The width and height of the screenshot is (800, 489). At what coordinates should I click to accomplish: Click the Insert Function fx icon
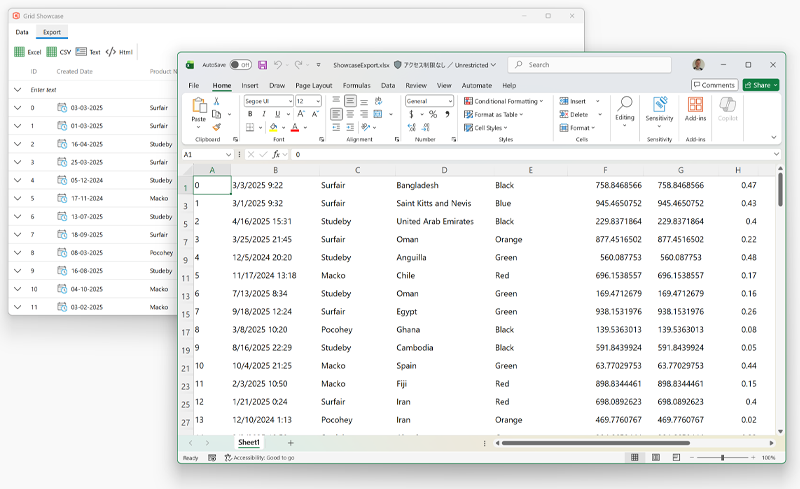276,154
